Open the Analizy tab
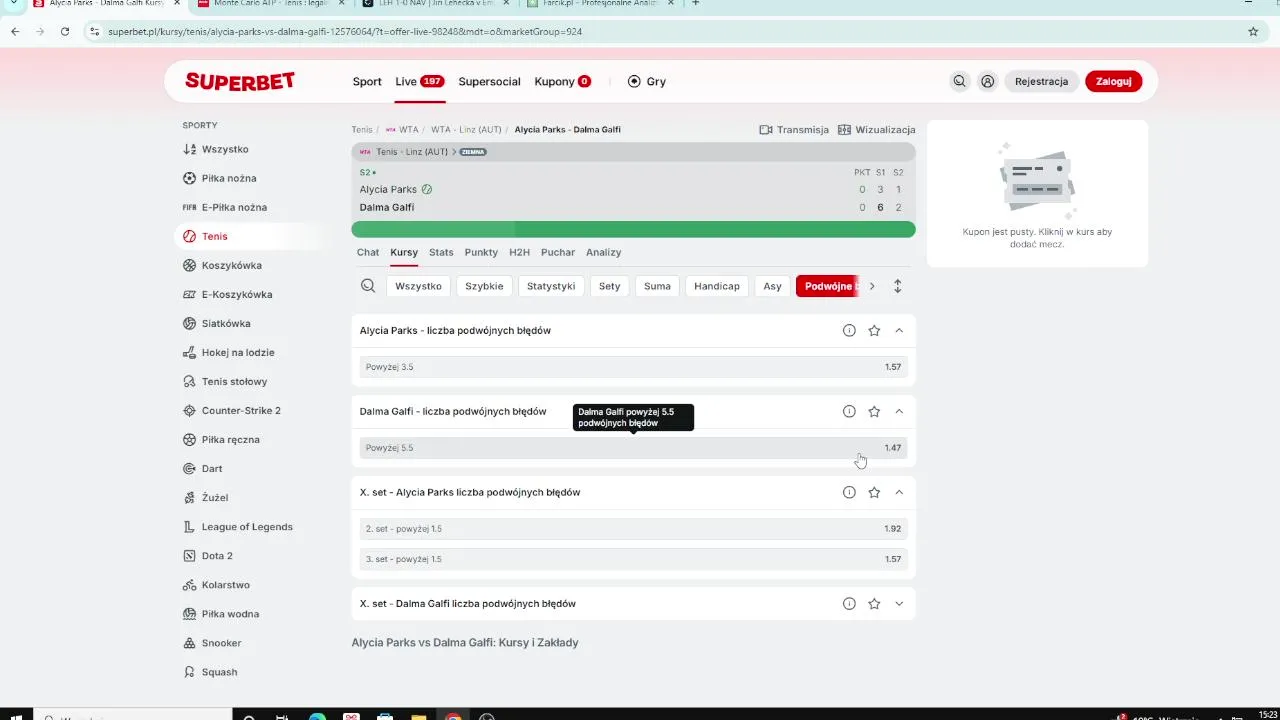 pos(603,252)
